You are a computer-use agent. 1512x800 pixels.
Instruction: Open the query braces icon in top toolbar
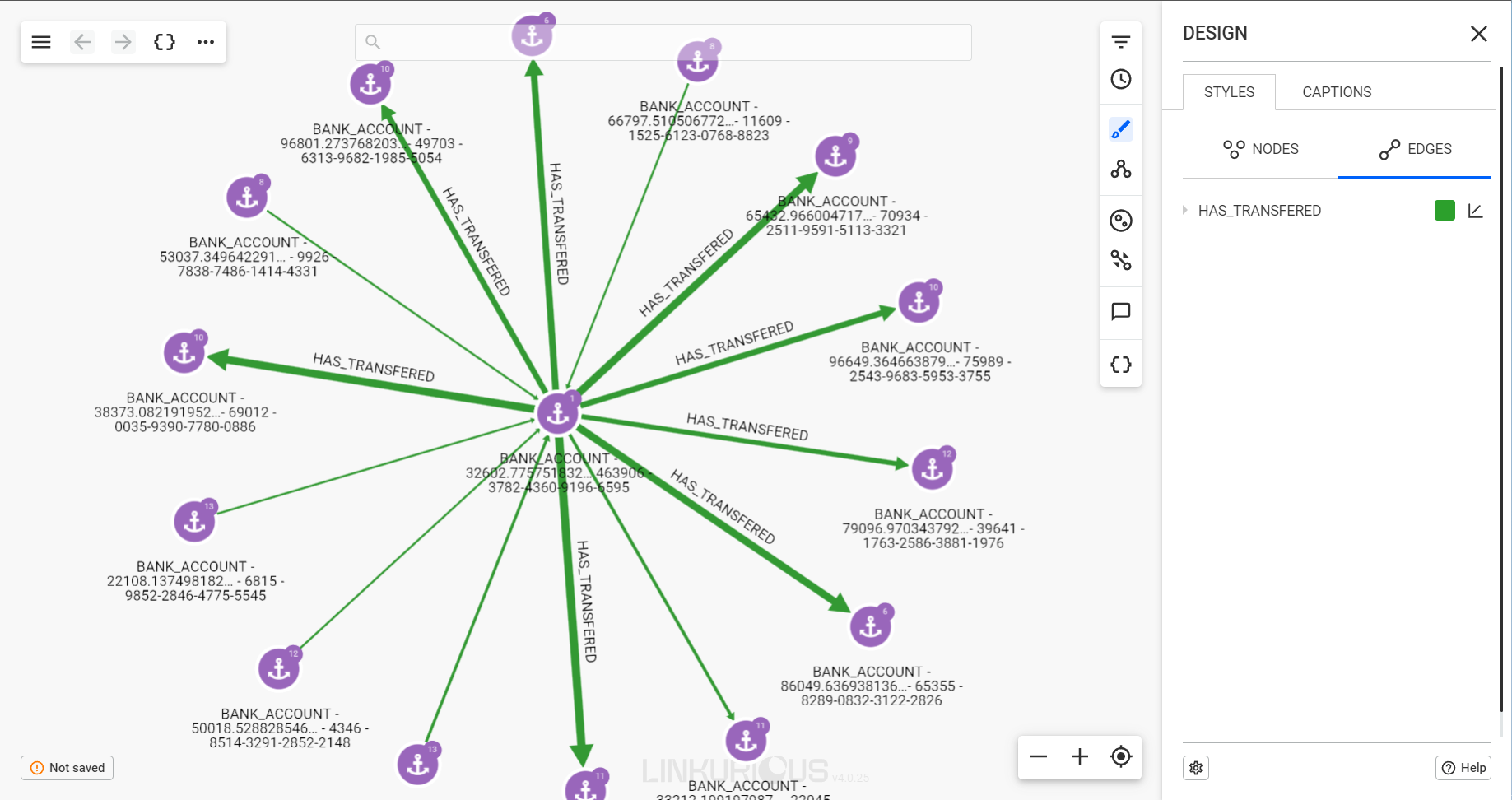coord(165,42)
